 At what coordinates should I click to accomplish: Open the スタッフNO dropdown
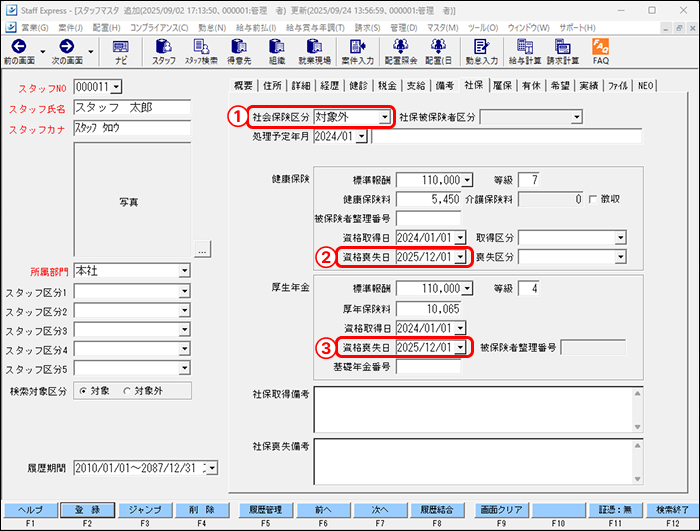[116, 87]
